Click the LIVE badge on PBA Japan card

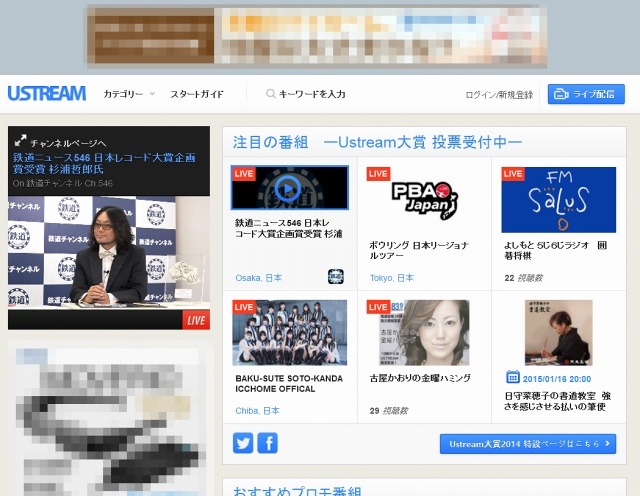pyautogui.click(x=378, y=174)
